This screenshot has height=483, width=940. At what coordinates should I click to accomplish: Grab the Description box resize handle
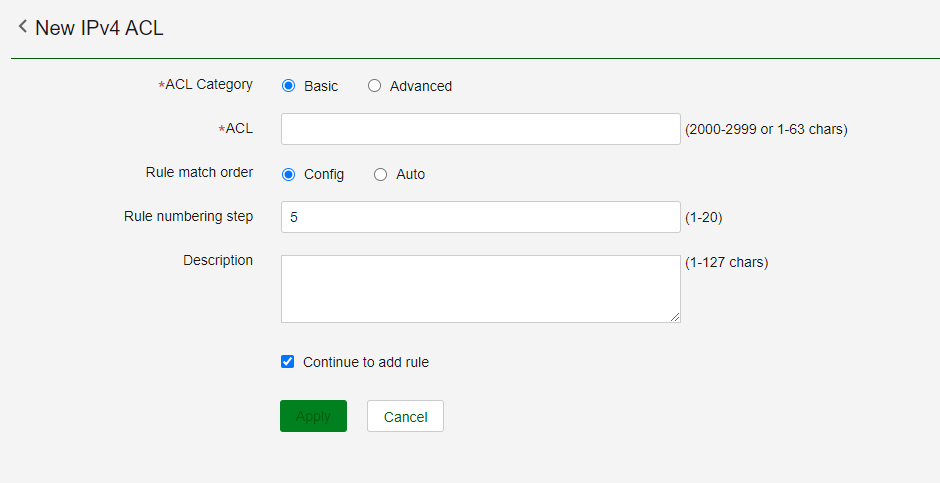(675, 317)
